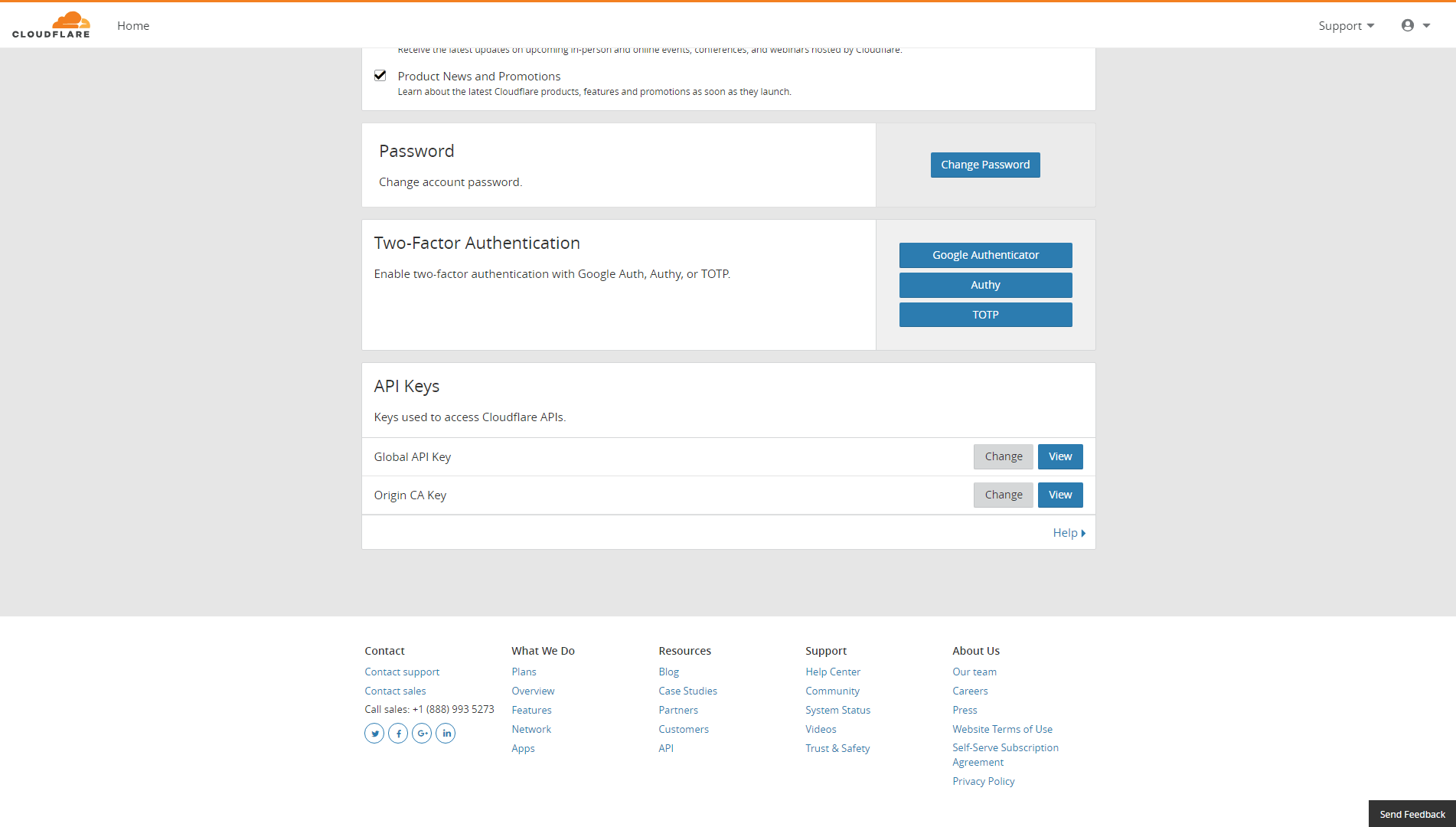Open Contact support link
Image resolution: width=1456 pixels, height=827 pixels.
(402, 672)
